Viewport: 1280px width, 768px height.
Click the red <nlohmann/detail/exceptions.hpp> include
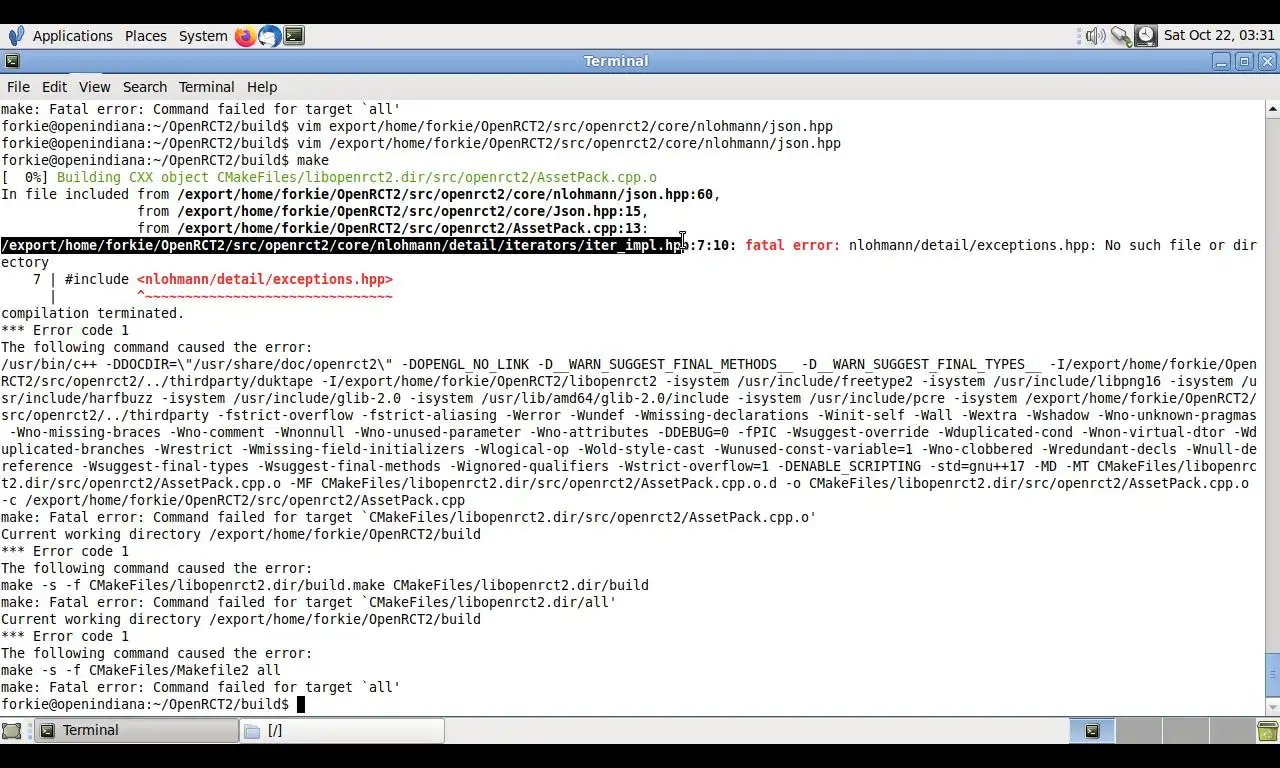(265, 279)
